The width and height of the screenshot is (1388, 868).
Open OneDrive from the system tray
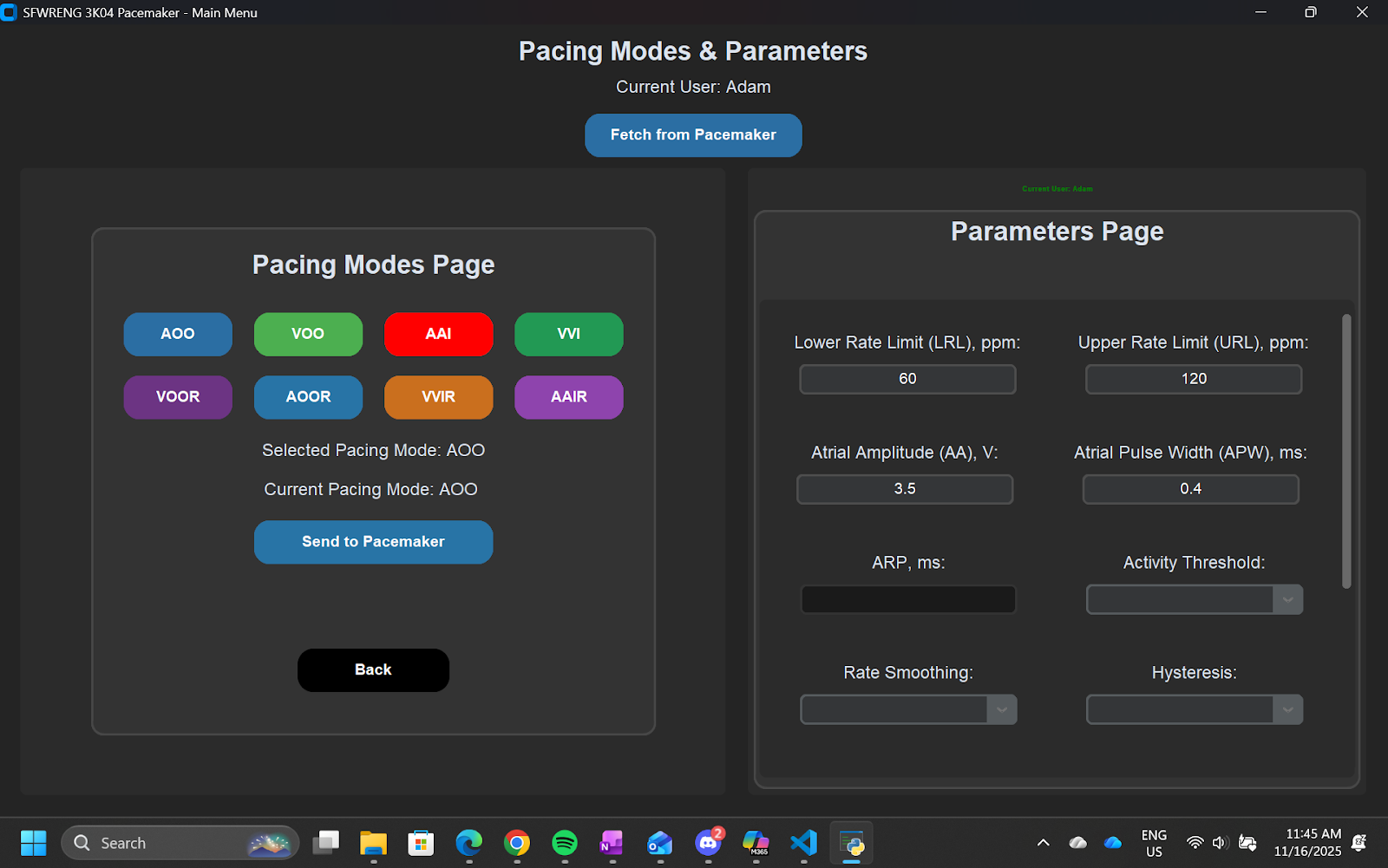1112,842
